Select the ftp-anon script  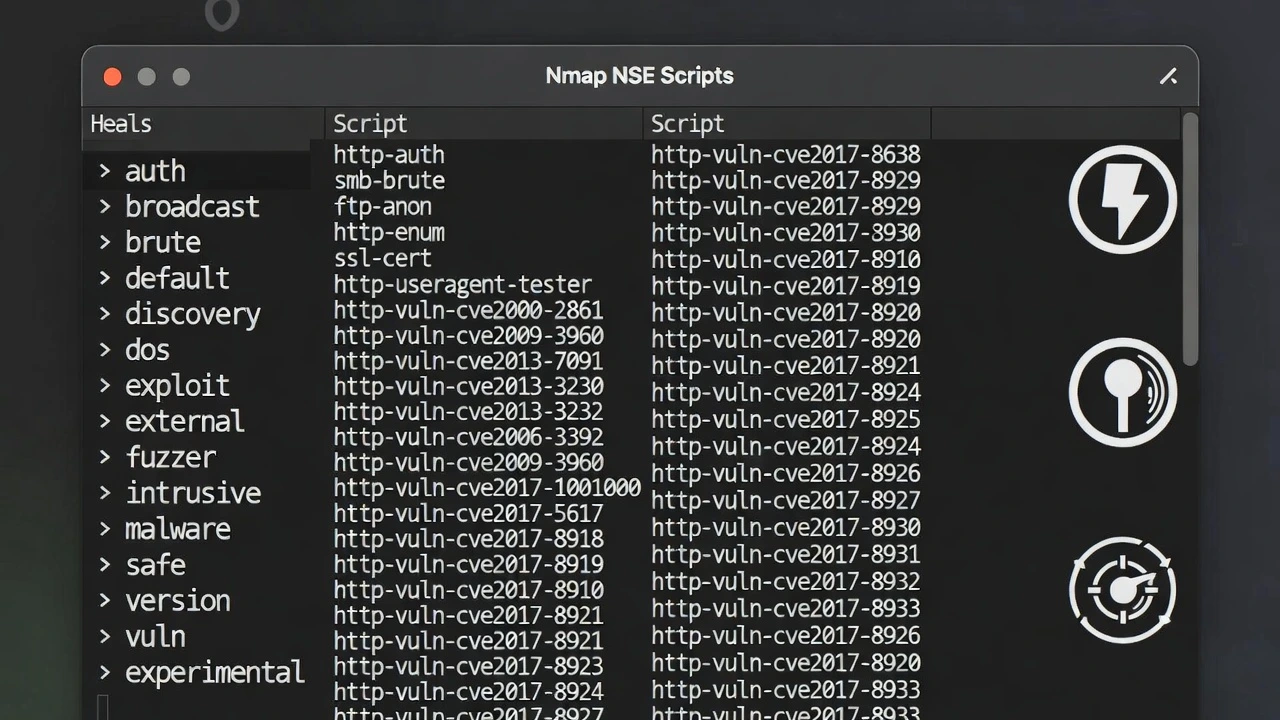coord(383,206)
